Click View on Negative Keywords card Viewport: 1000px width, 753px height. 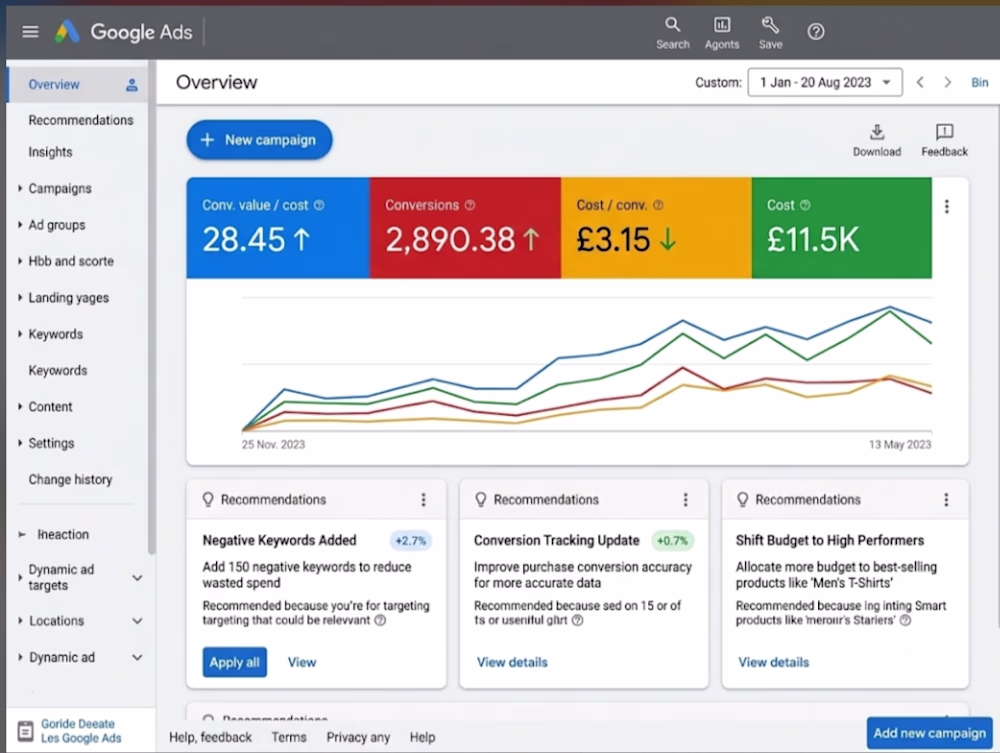pyautogui.click(x=302, y=662)
